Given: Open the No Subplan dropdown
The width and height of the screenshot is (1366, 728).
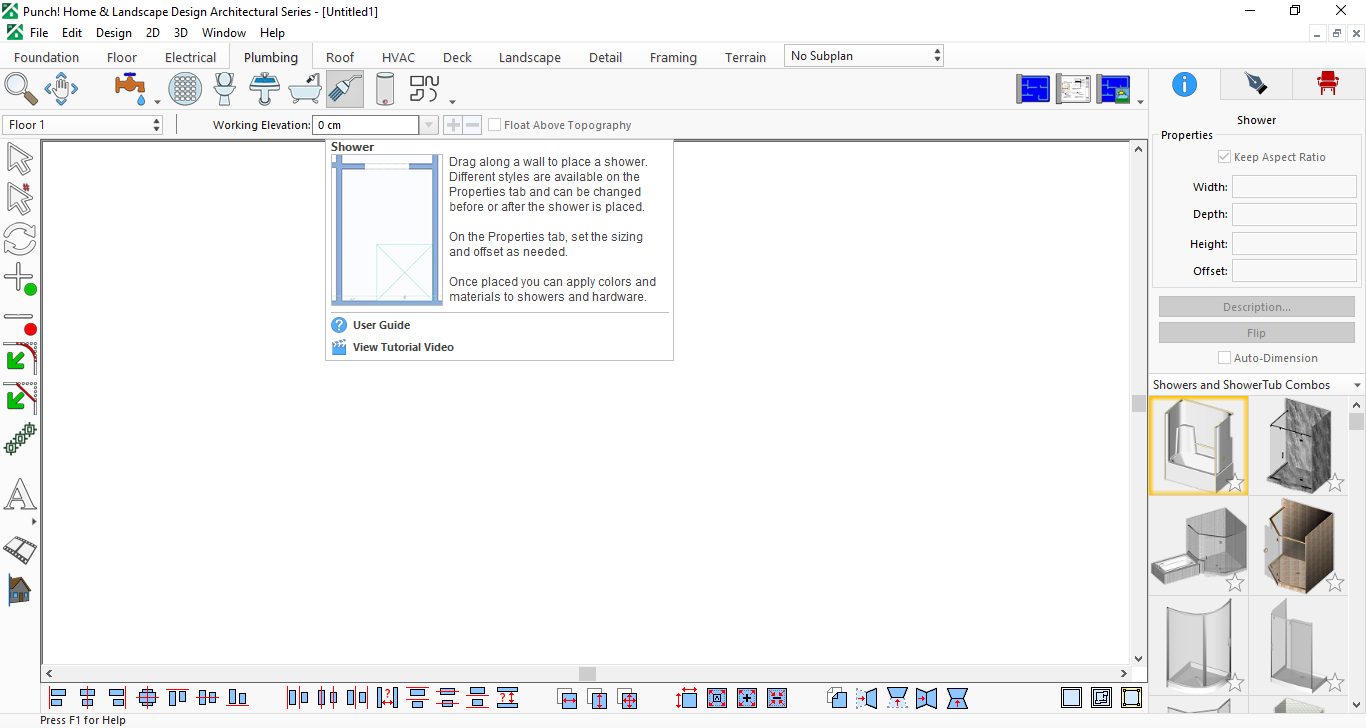Looking at the screenshot, I should pyautogui.click(x=864, y=56).
